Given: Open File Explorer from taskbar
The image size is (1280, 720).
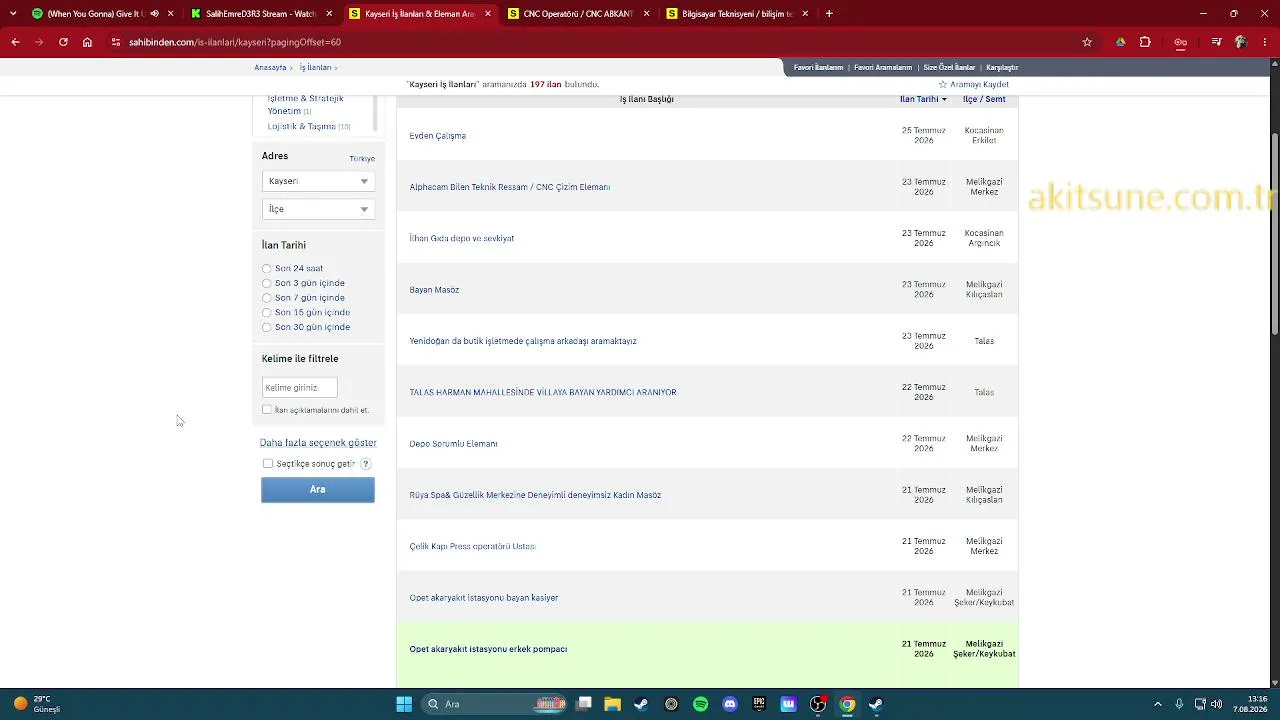Looking at the screenshot, I should (x=613, y=704).
